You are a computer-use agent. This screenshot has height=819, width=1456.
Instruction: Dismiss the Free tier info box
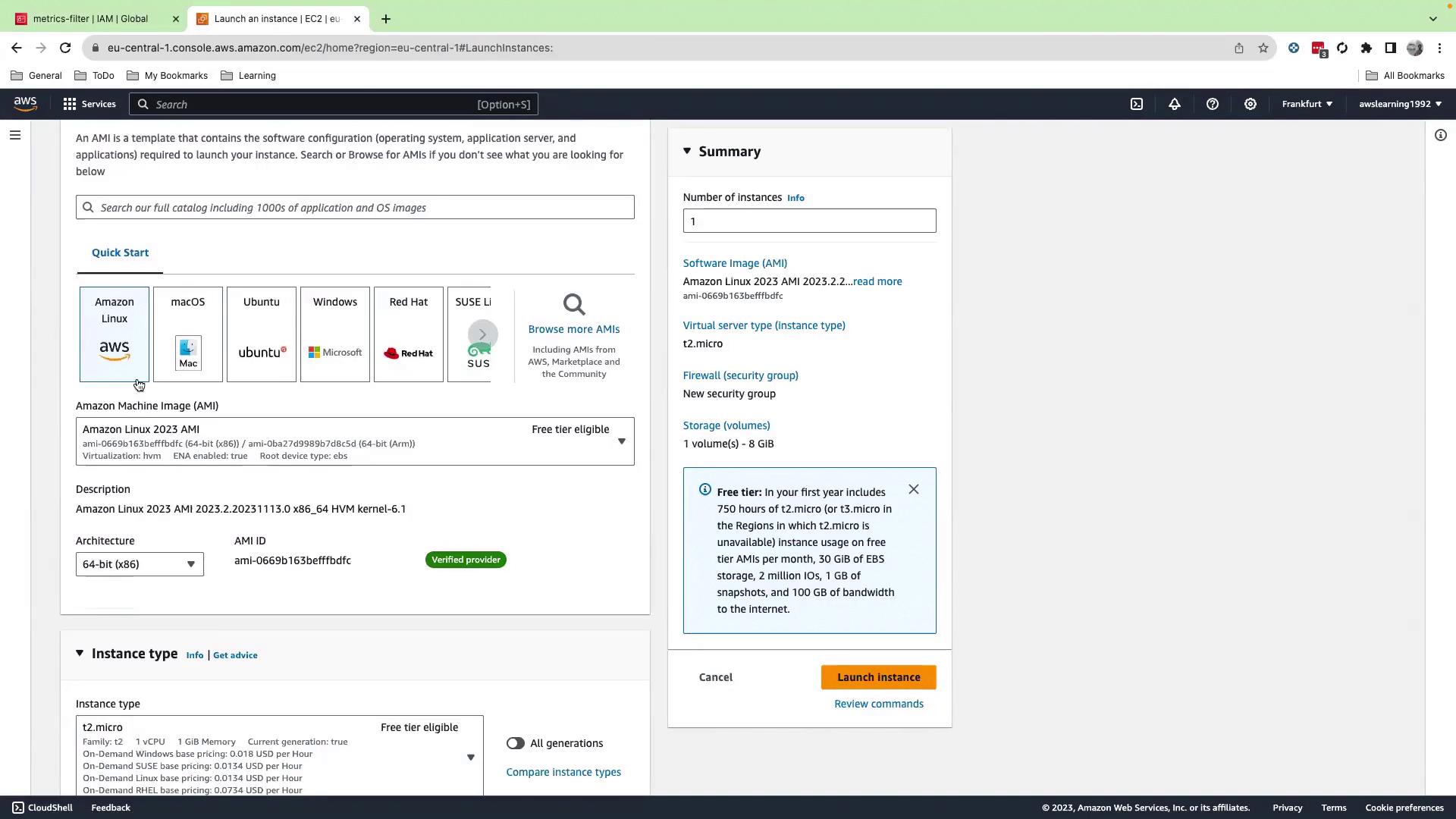(x=913, y=489)
